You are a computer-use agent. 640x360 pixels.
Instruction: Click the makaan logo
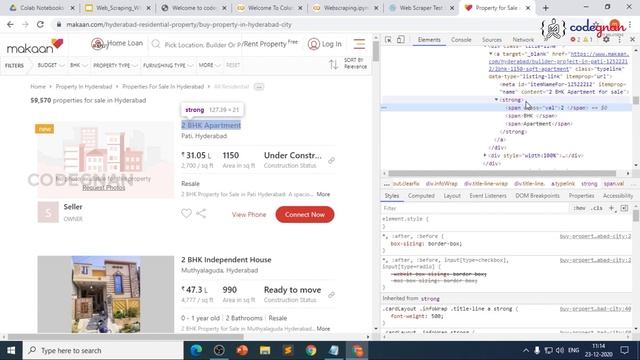pyautogui.click(x=36, y=46)
